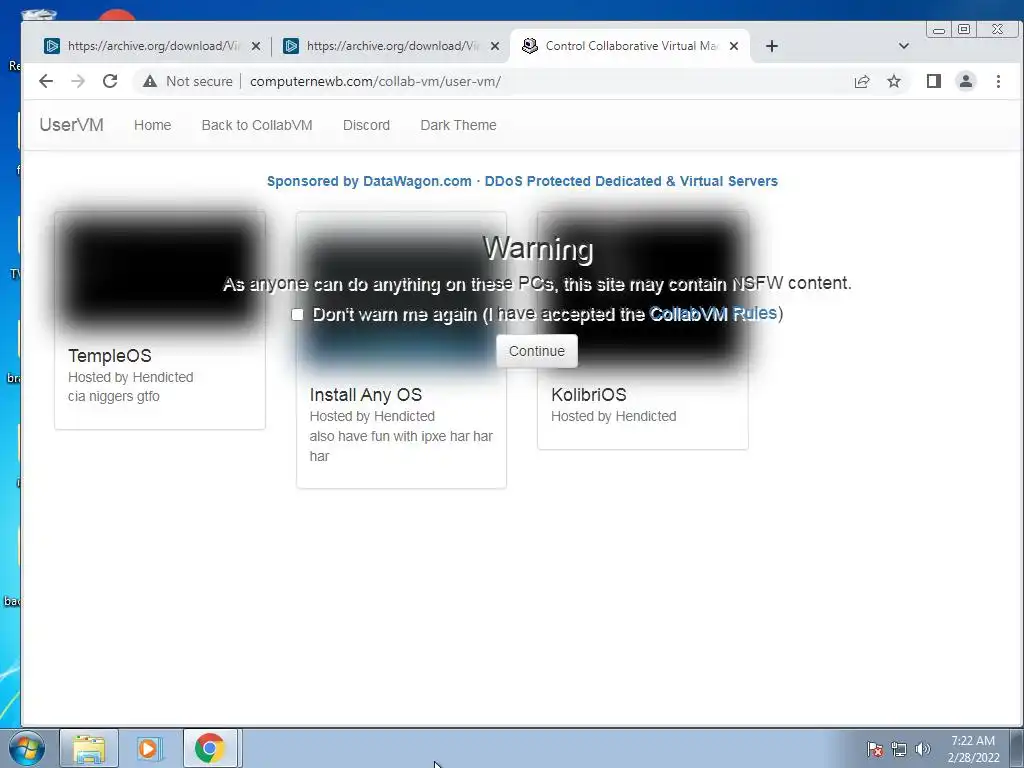The height and width of the screenshot is (768, 1024).
Task: Open the KolibriOS VM card title
Action: click(588, 394)
